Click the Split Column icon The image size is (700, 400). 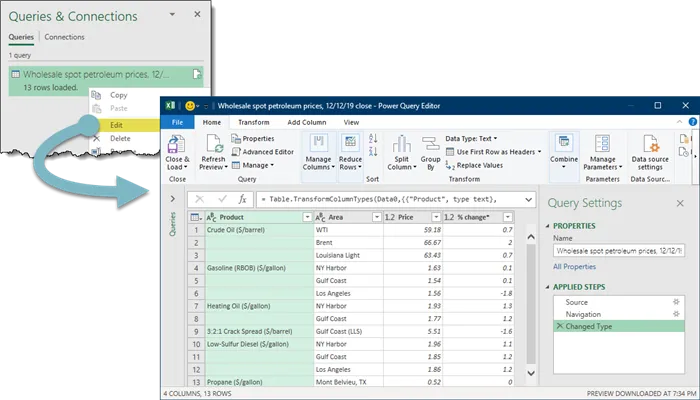(x=403, y=143)
